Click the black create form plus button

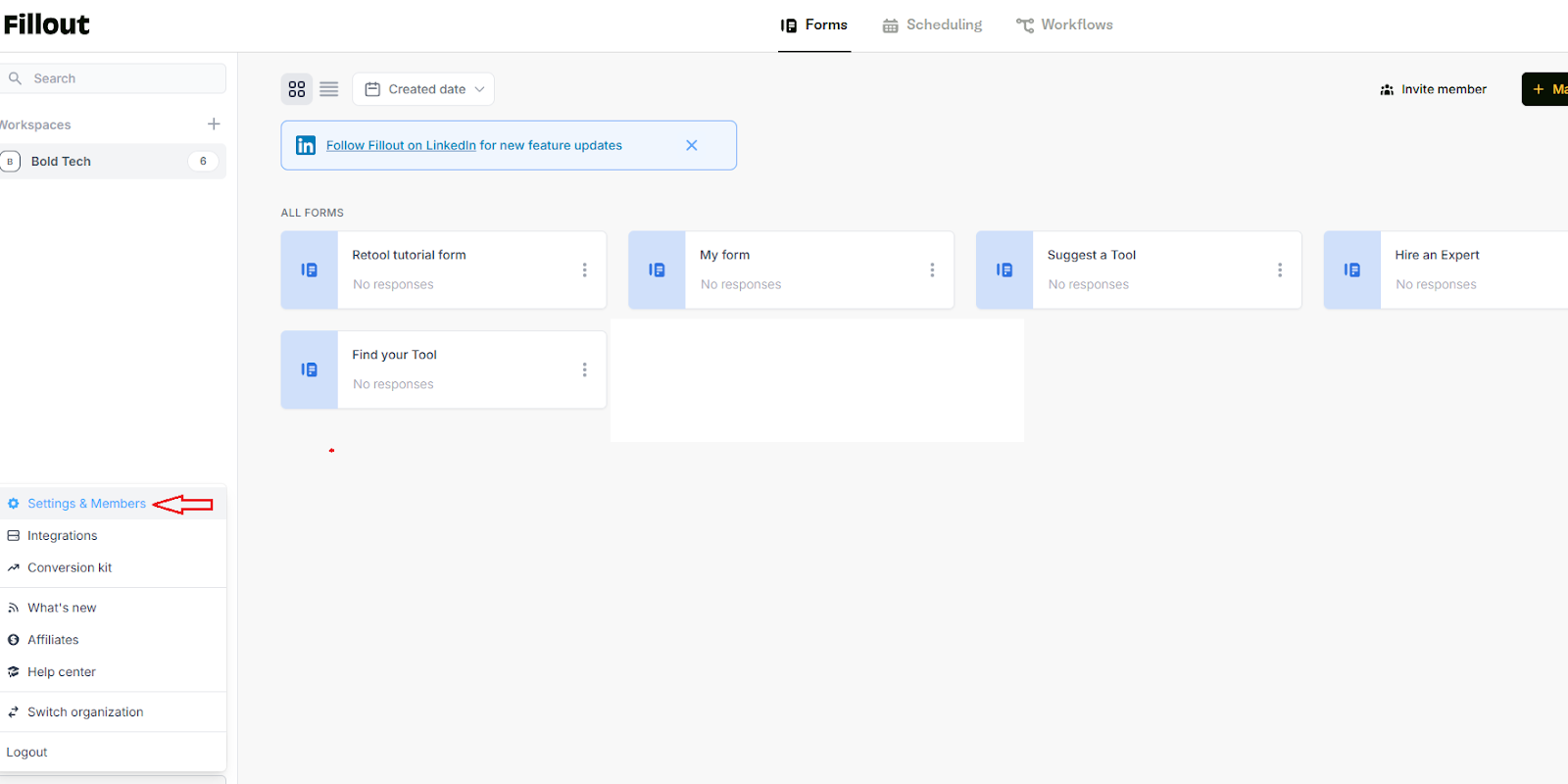coord(1545,89)
